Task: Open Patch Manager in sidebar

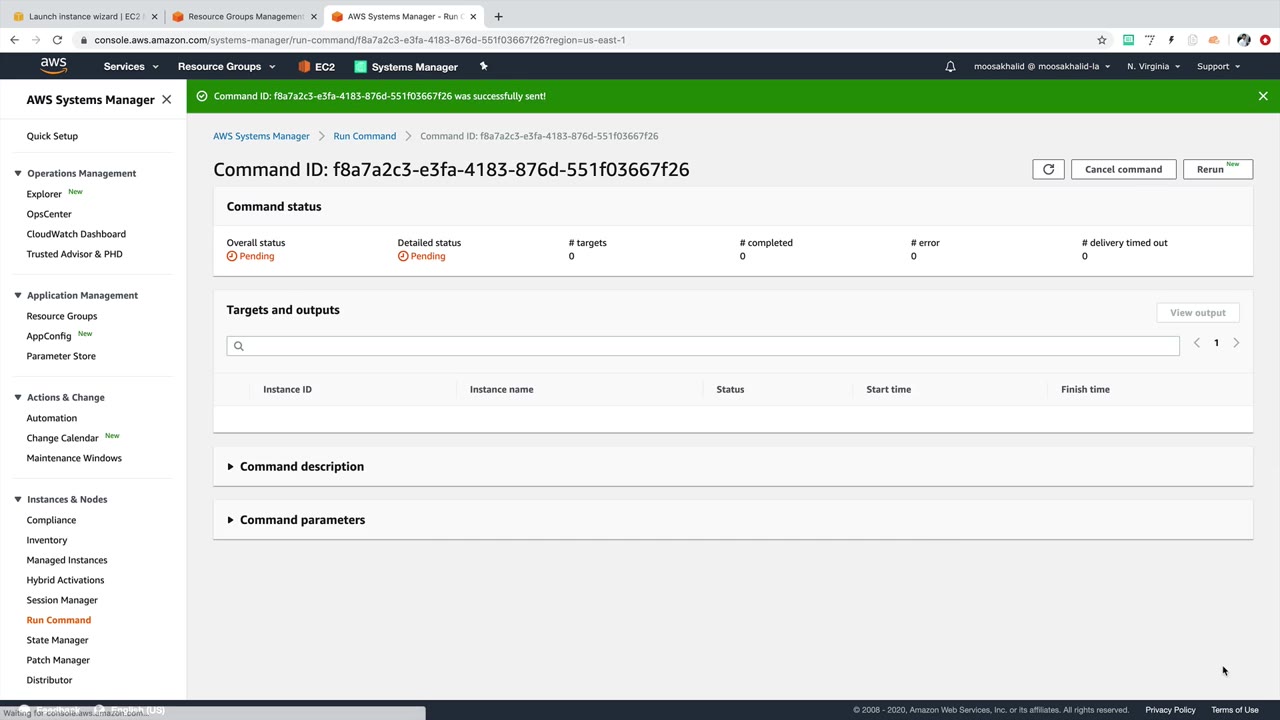Action: (58, 660)
